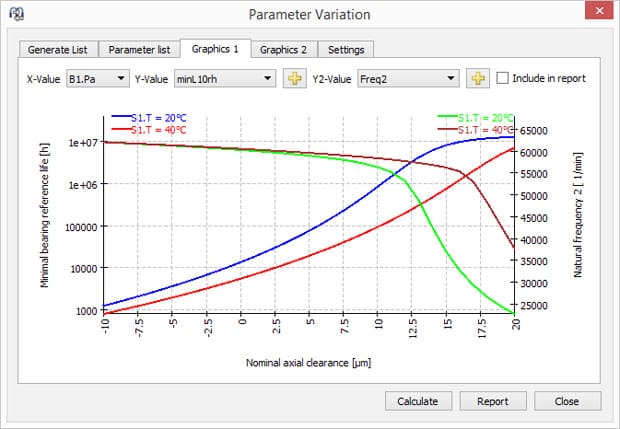
Task: Go to the Settings tab
Action: click(x=346, y=50)
